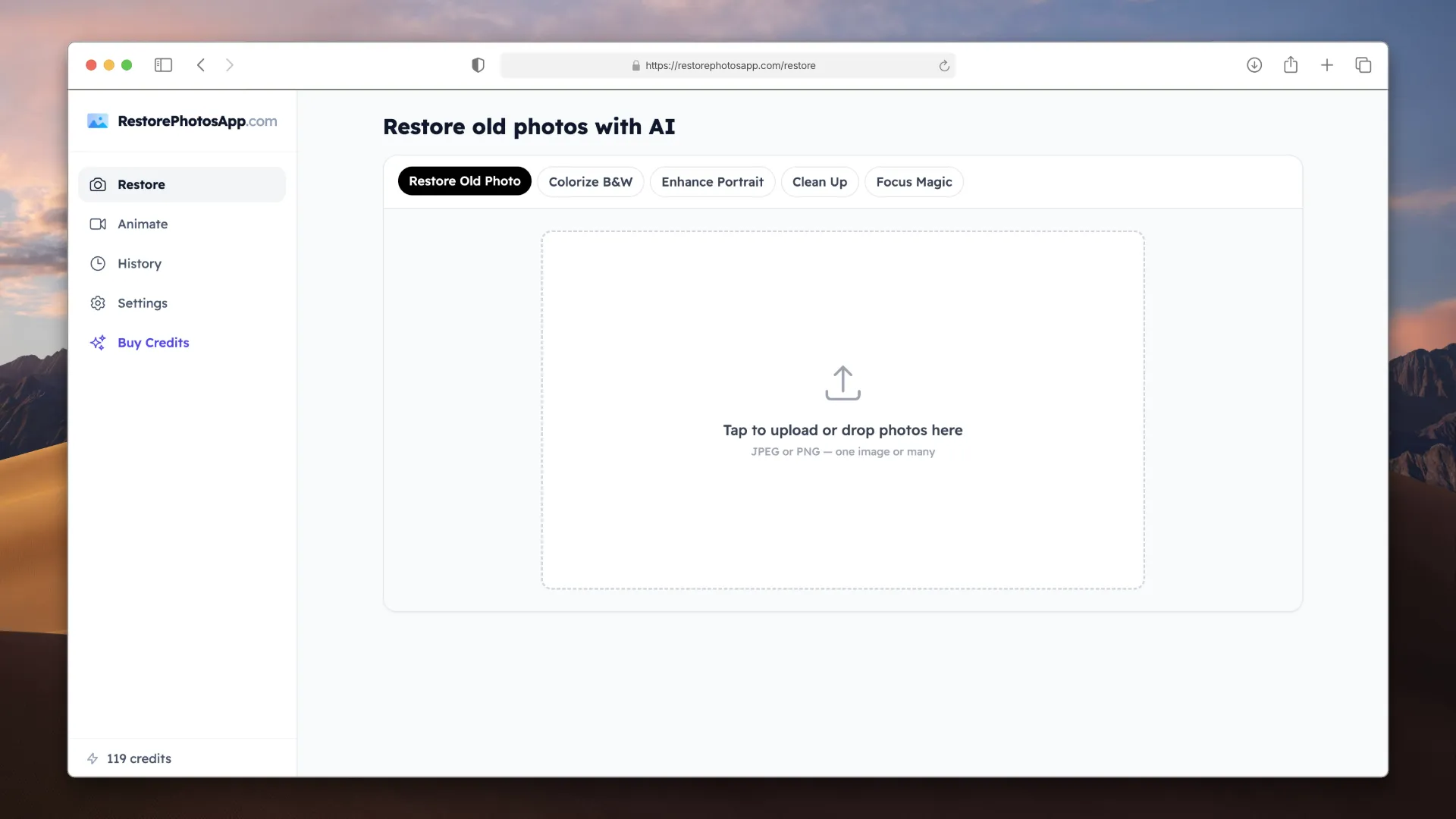This screenshot has width=1456, height=819.
Task: Open Animate using the video camera icon
Action: (x=98, y=224)
